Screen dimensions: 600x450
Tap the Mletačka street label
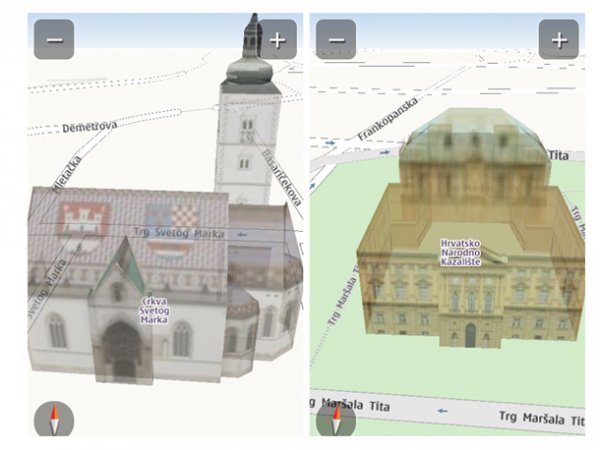[x=67, y=174]
